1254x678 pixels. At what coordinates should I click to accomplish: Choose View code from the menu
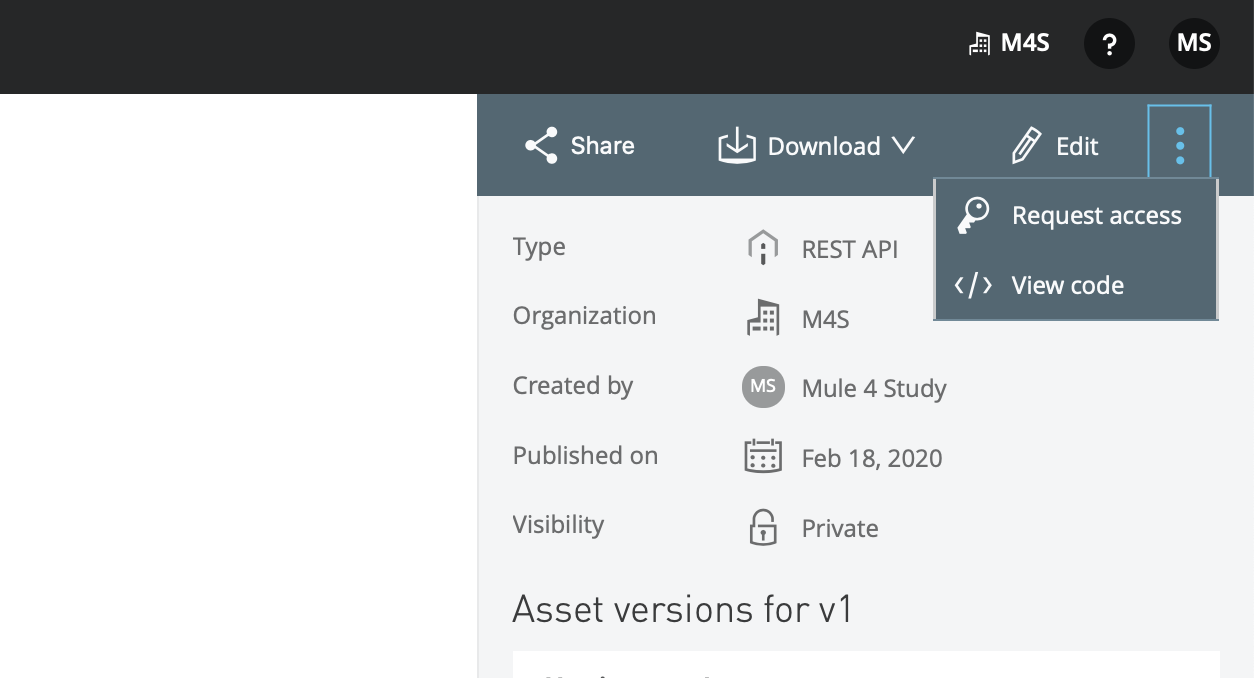point(1067,286)
